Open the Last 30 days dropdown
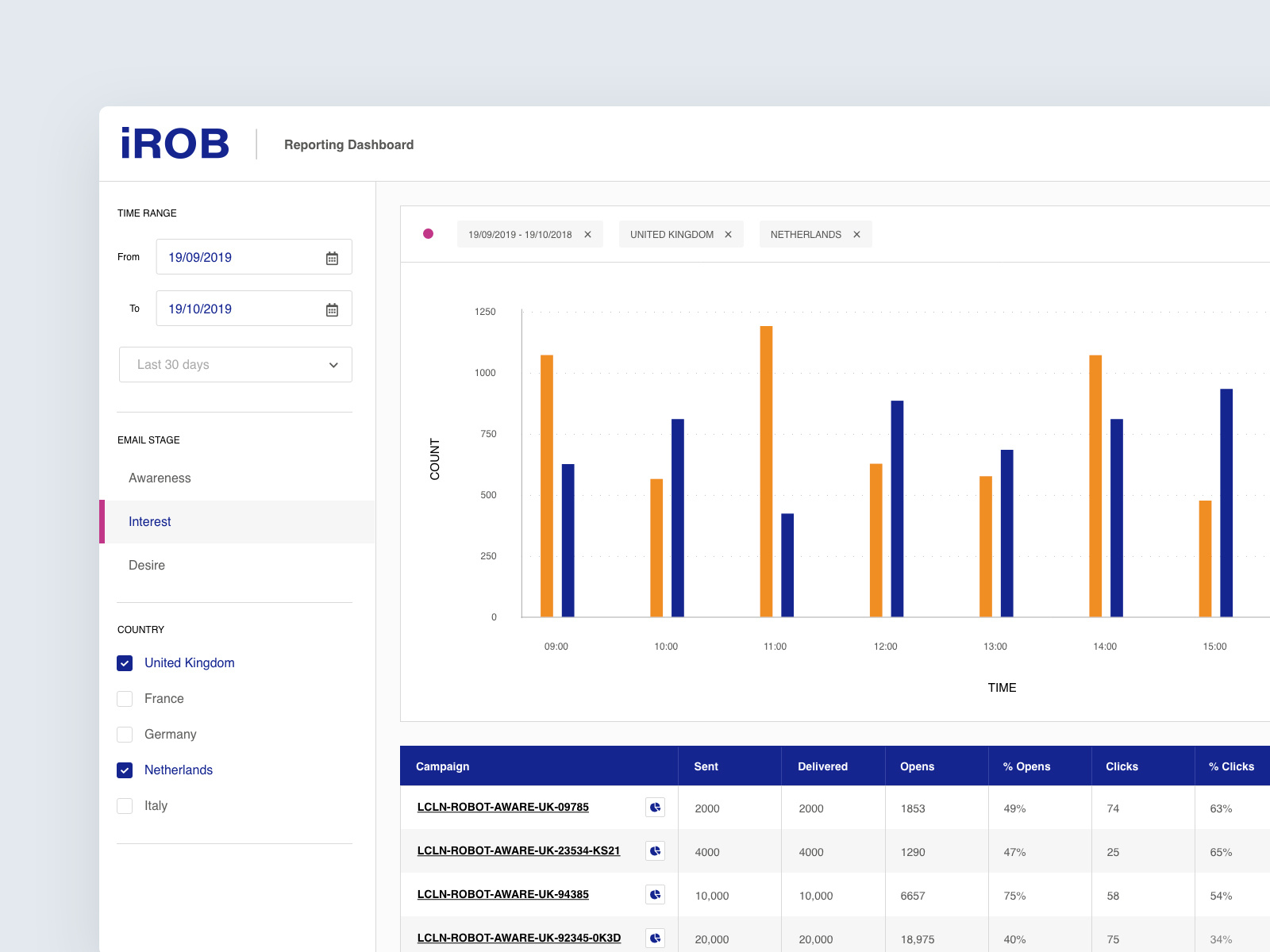Image resolution: width=1270 pixels, height=952 pixels. [235, 364]
